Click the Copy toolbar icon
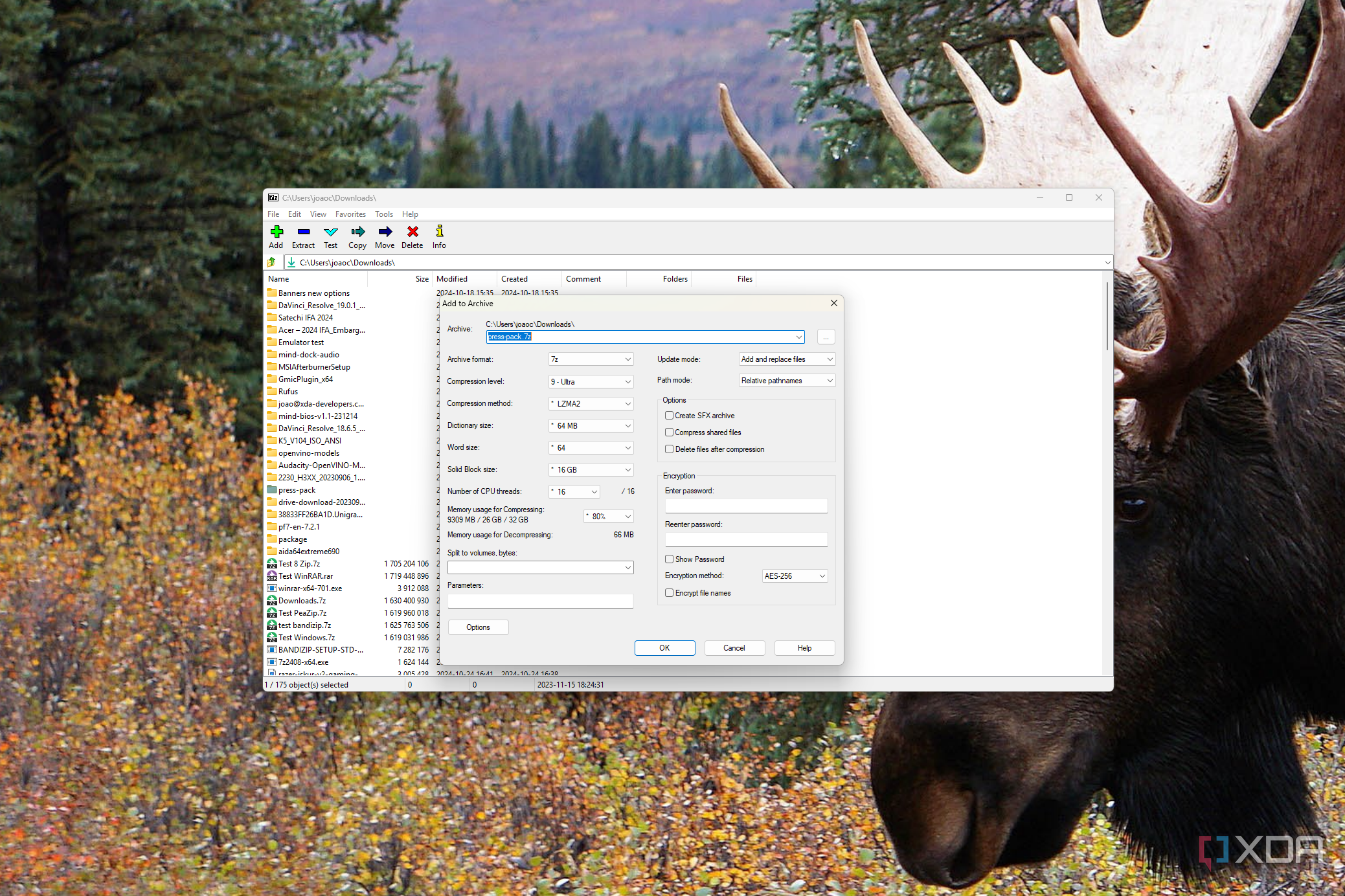 click(357, 232)
